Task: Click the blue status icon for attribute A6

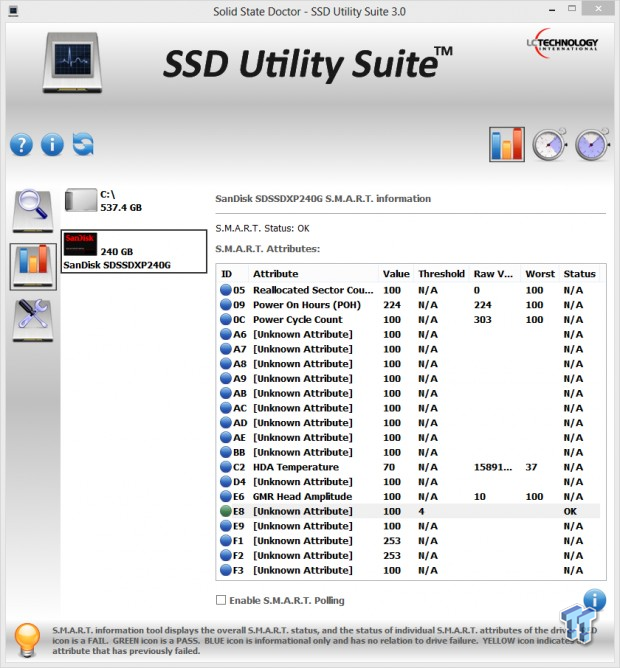Action: (x=225, y=334)
